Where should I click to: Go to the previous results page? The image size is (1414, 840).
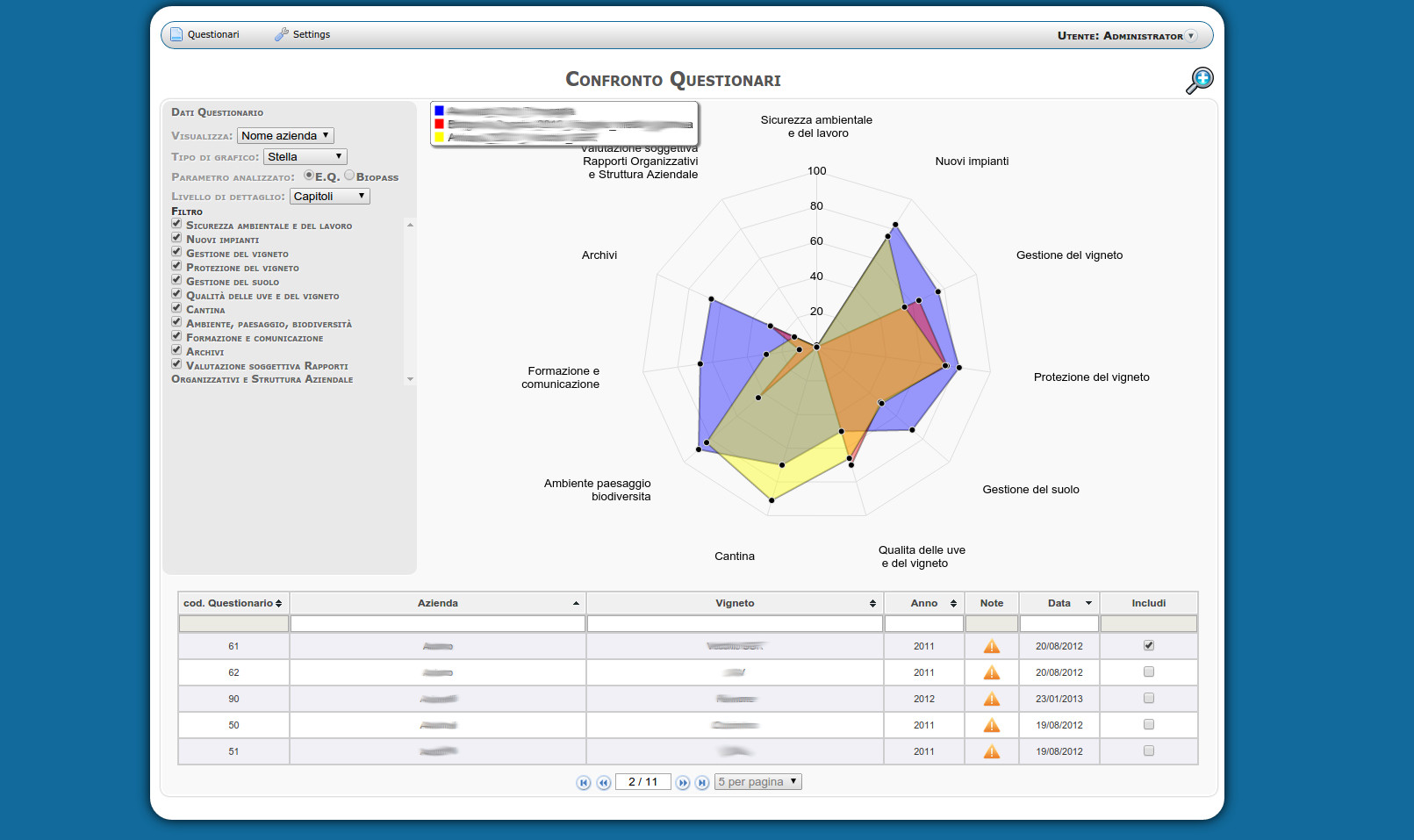(603, 782)
